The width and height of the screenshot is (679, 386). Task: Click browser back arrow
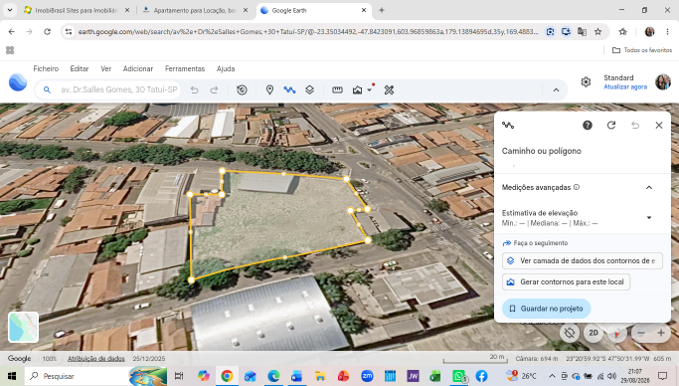12,32
